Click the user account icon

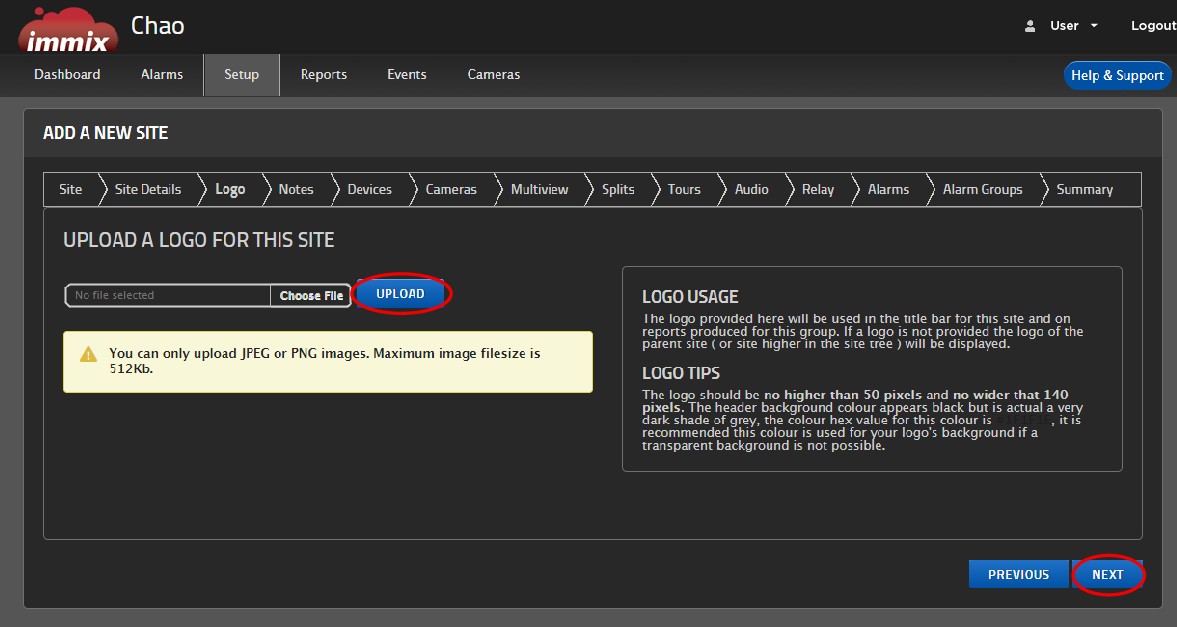[x=1031, y=26]
